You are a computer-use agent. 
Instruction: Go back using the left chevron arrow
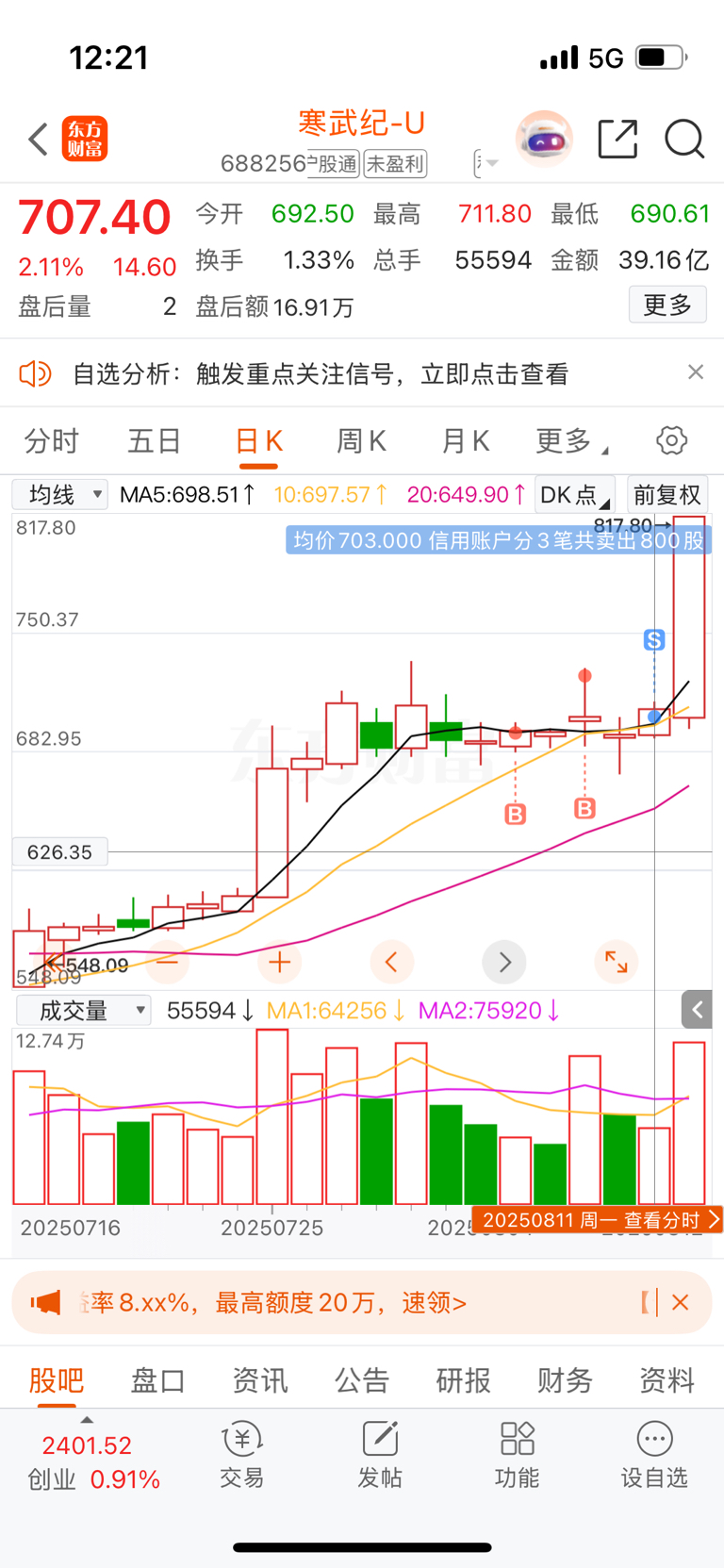pyautogui.click(x=38, y=140)
